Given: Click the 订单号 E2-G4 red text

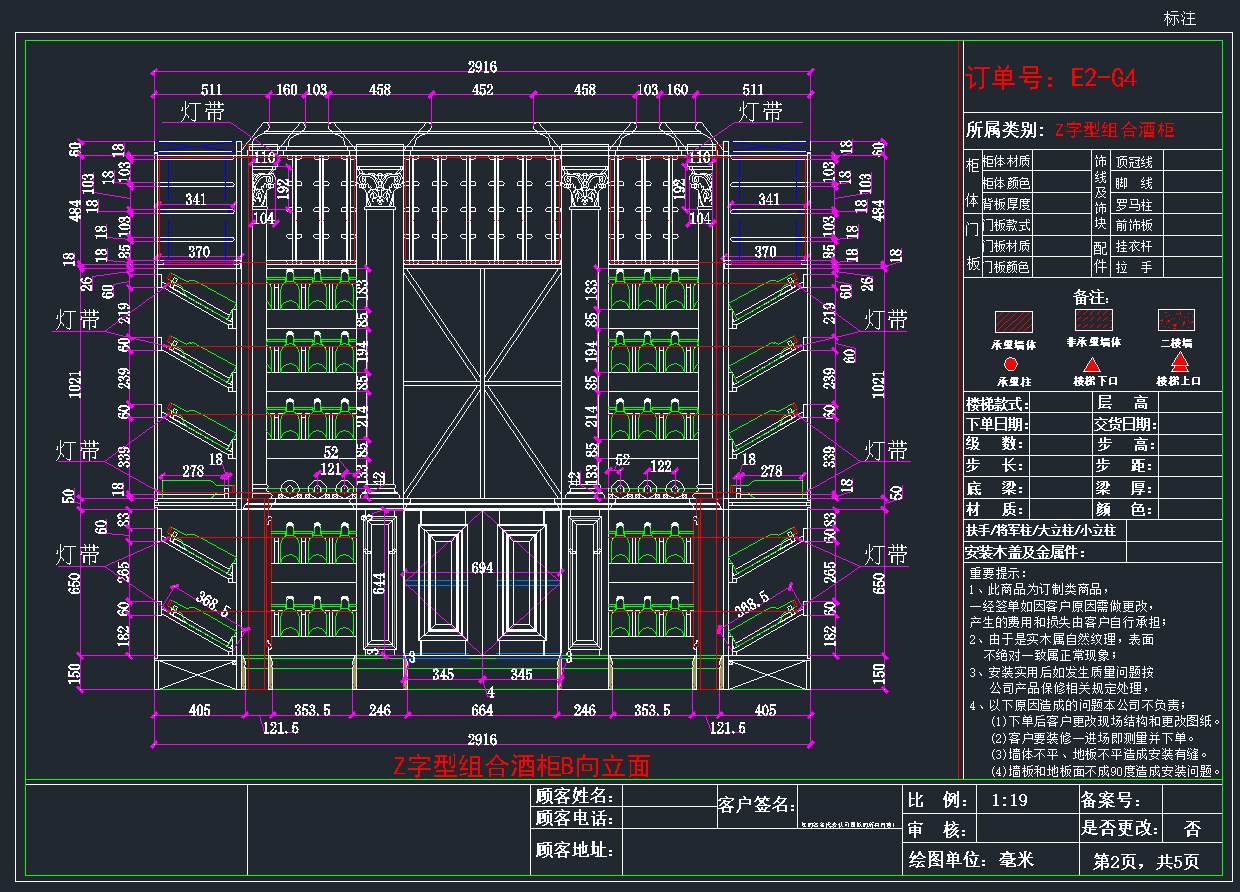Looking at the screenshot, I should 1050,78.
